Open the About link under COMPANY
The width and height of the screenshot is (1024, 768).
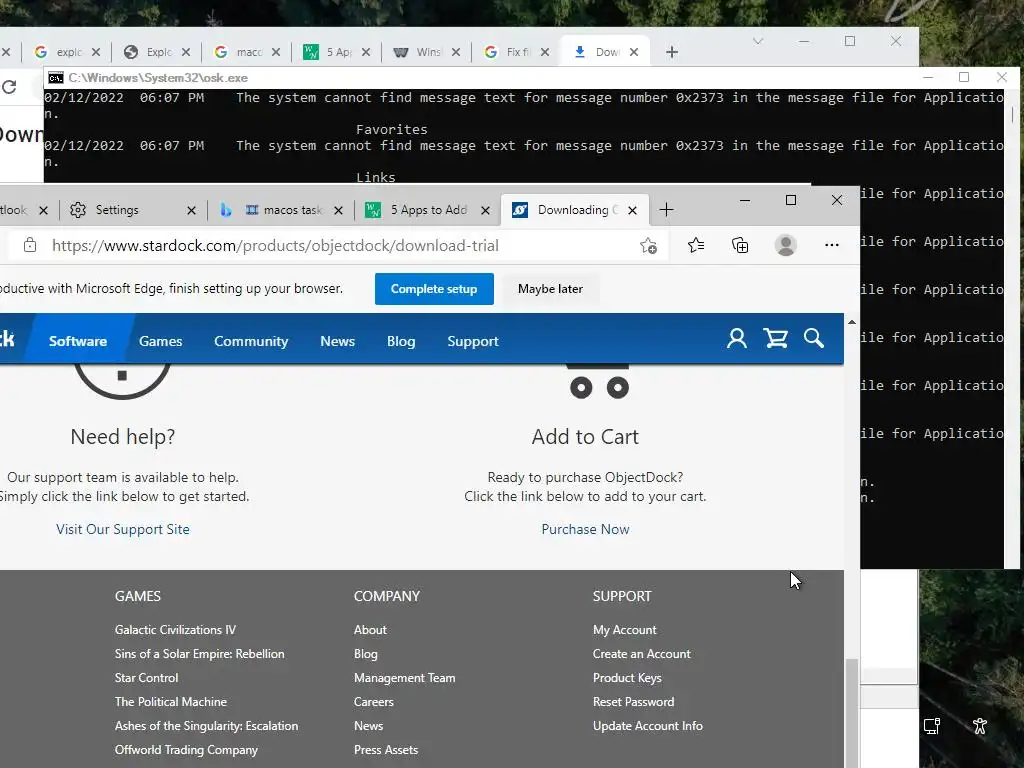[x=370, y=630]
